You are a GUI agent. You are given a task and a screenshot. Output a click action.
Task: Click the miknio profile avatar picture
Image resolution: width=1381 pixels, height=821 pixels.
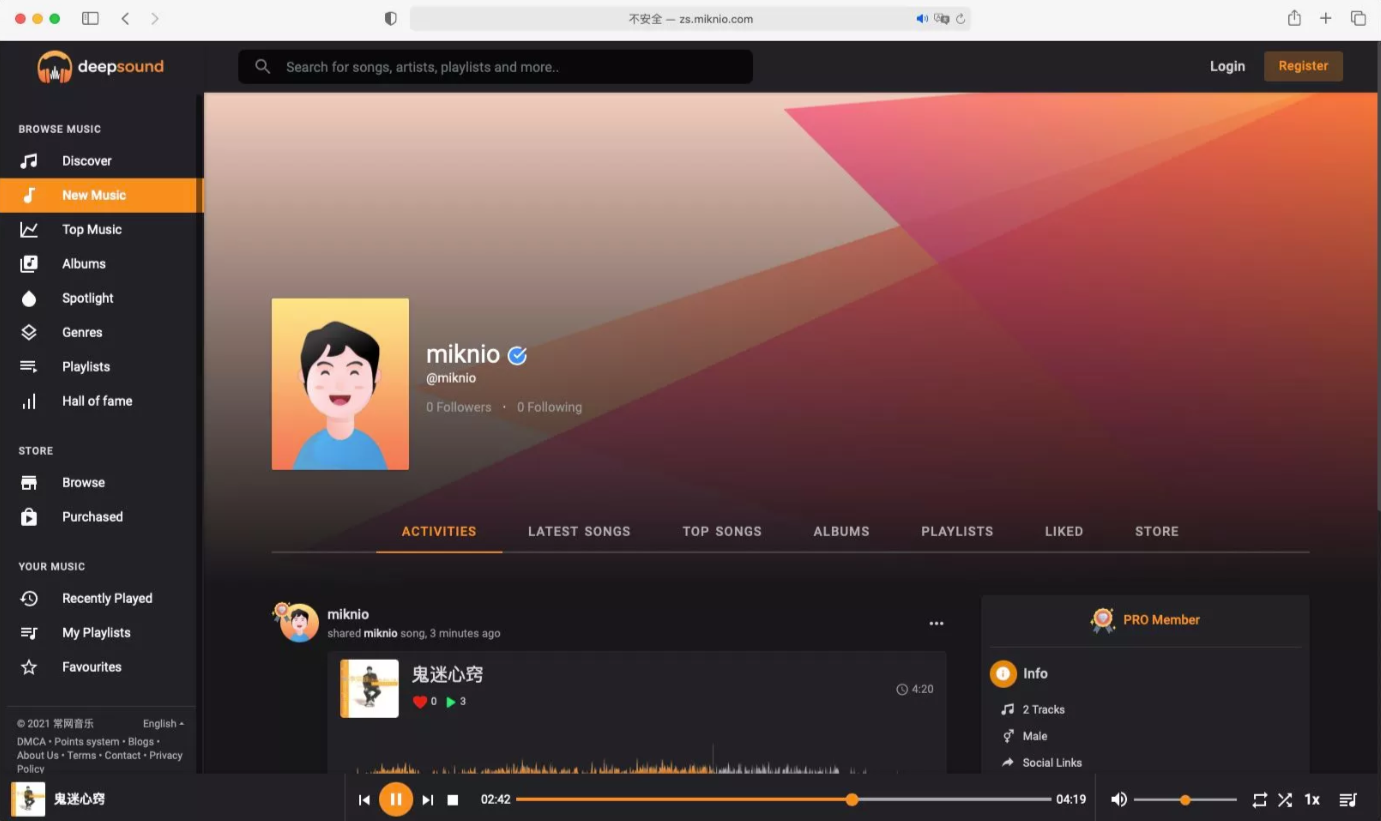point(340,384)
